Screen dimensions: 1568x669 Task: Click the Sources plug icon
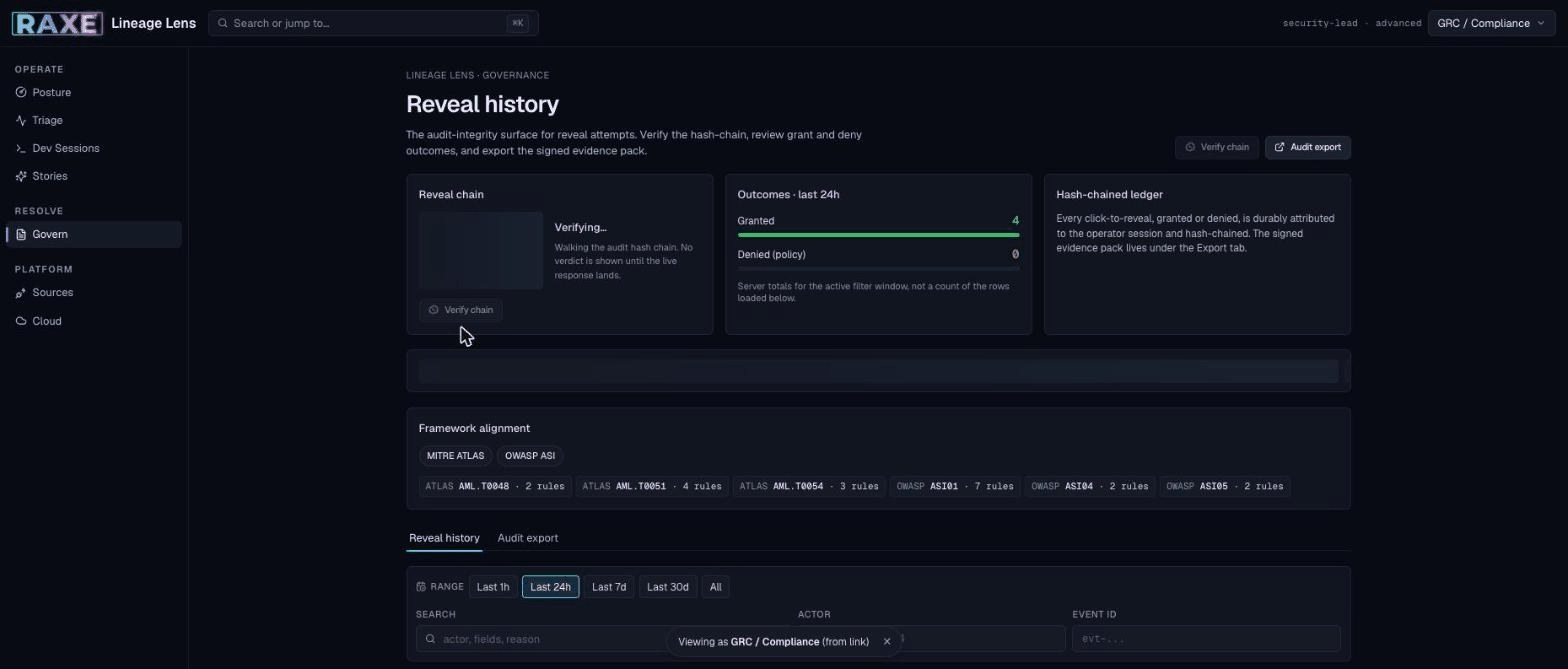21,292
